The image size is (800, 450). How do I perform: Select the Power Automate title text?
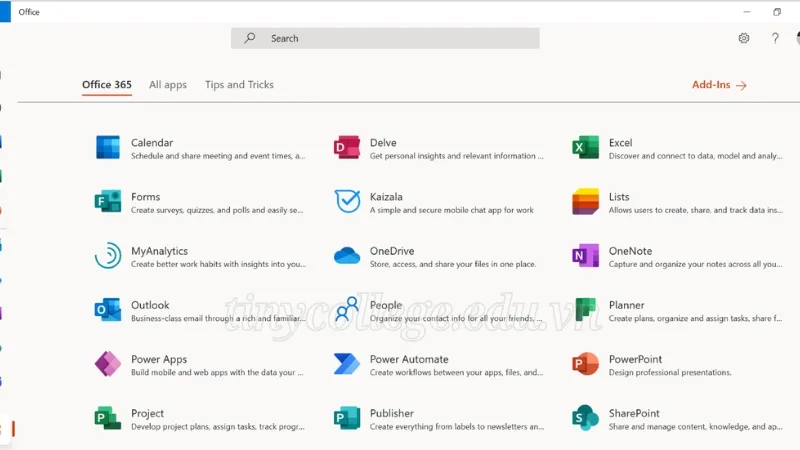pos(409,359)
